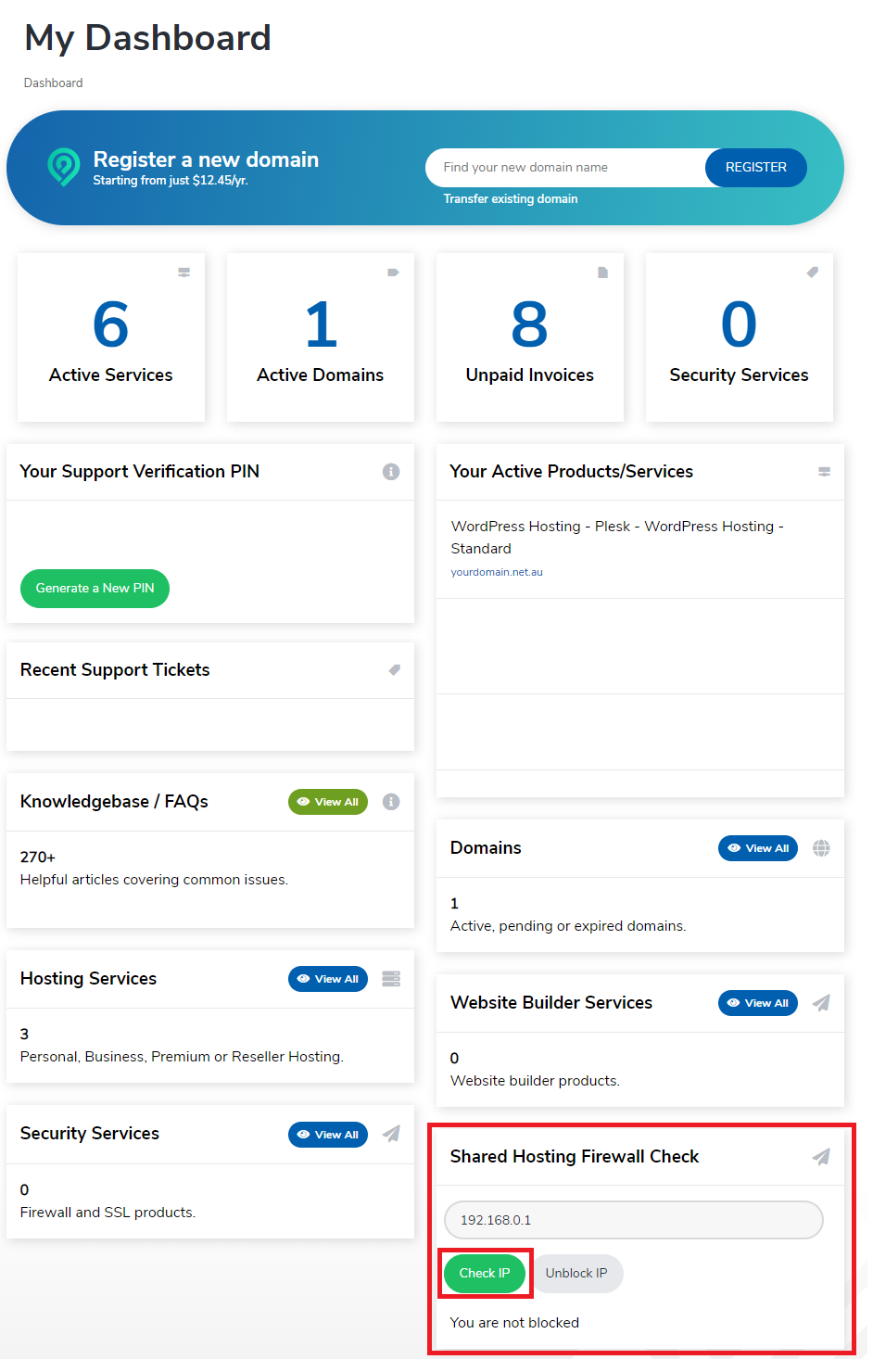The height and width of the screenshot is (1372, 873).
Task: Generate a New PIN
Action: 95,589
